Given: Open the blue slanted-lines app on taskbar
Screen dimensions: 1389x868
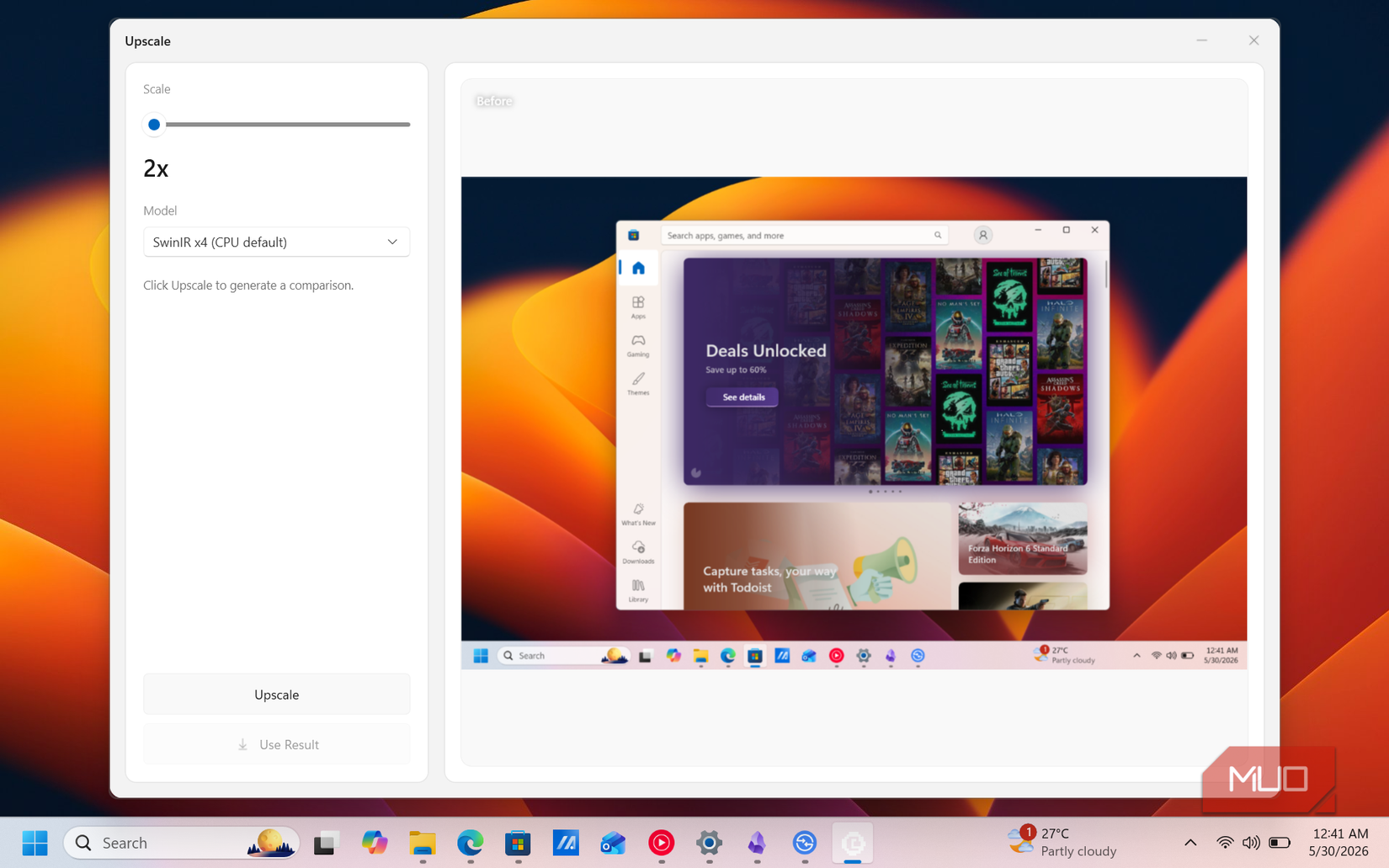Looking at the screenshot, I should (566, 843).
